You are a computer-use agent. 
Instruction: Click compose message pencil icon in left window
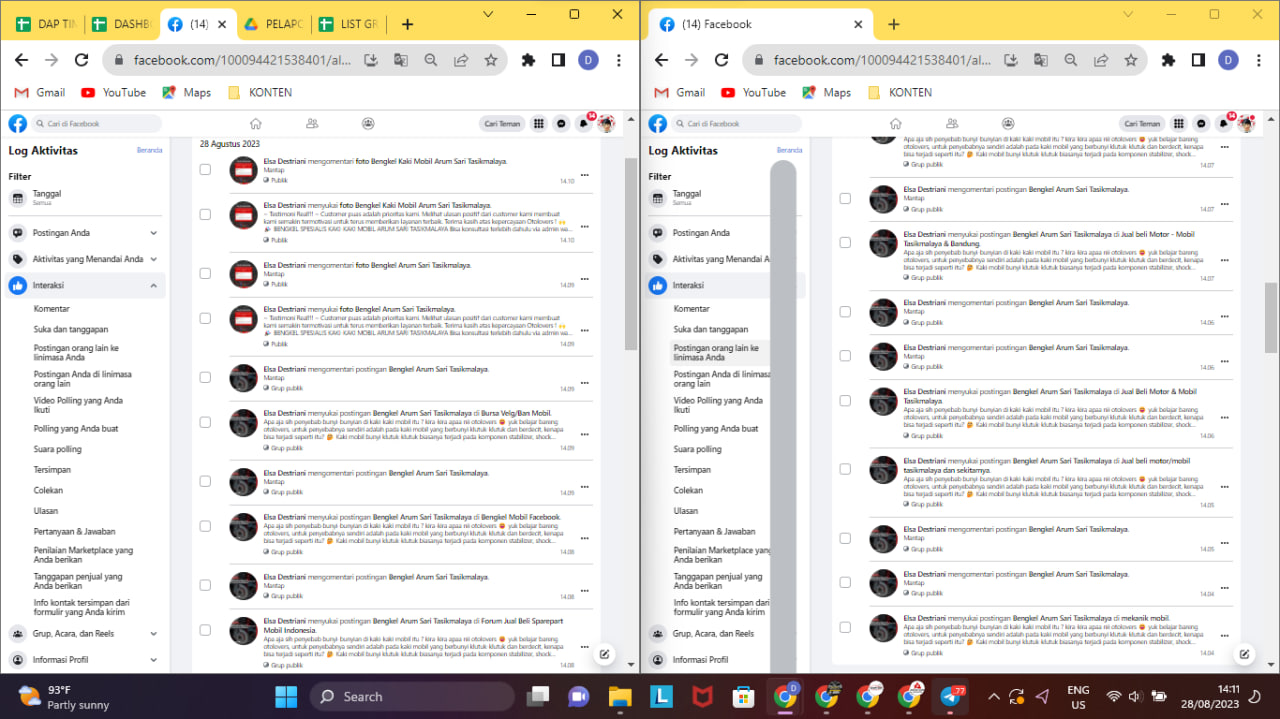click(x=605, y=654)
